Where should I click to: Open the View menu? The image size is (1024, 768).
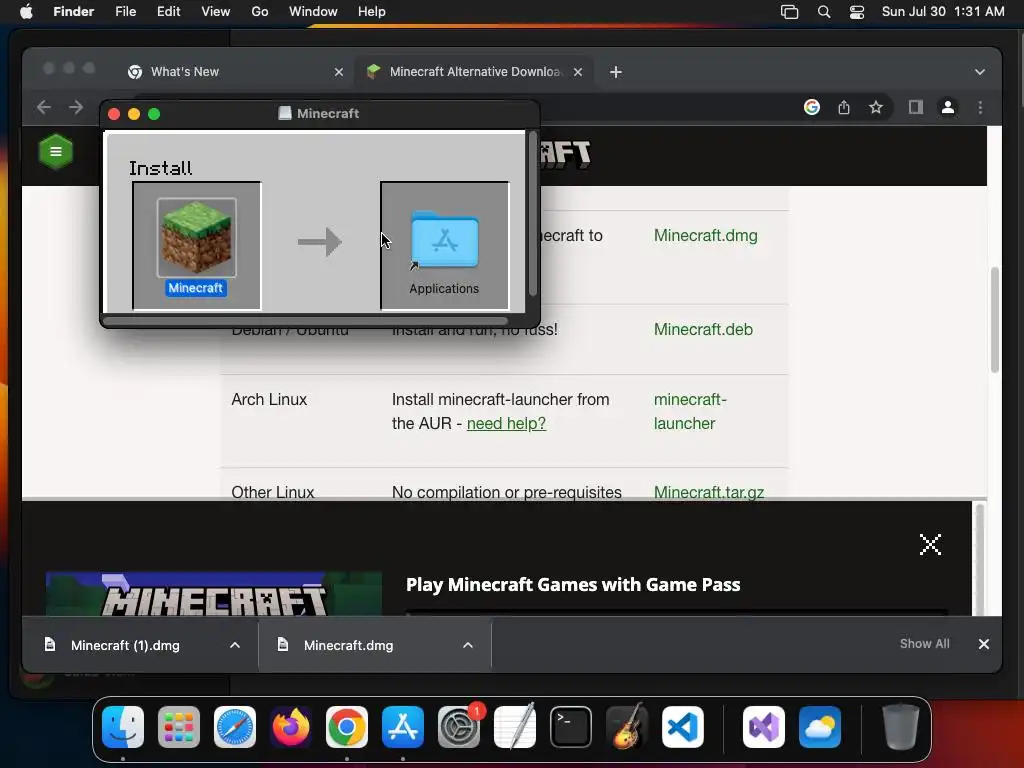(x=216, y=12)
